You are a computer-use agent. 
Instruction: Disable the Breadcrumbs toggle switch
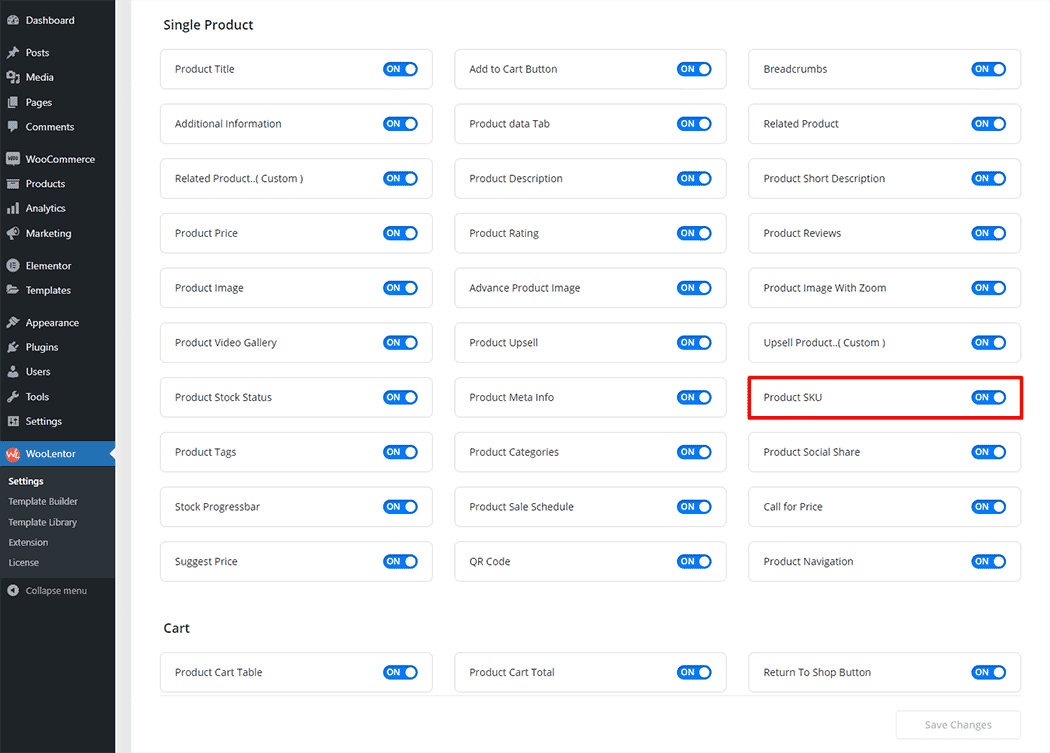[988, 69]
